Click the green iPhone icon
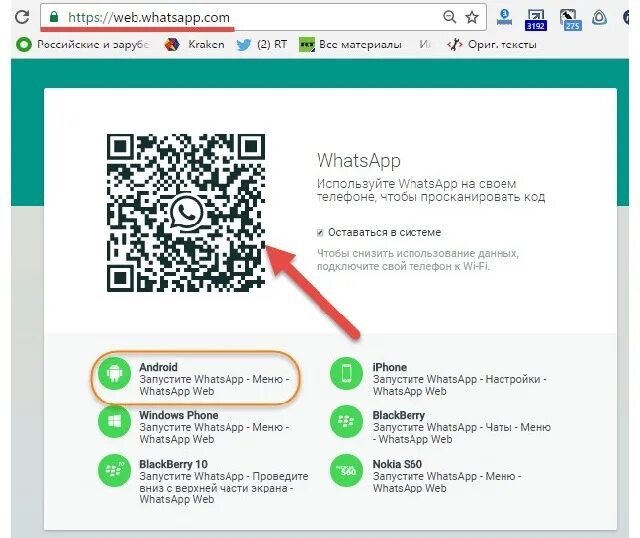640x538 pixels. (347, 373)
